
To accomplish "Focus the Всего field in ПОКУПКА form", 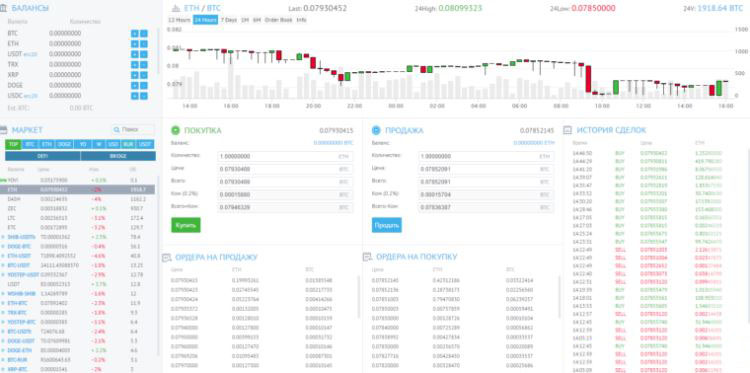I will click(x=286, y=182).
